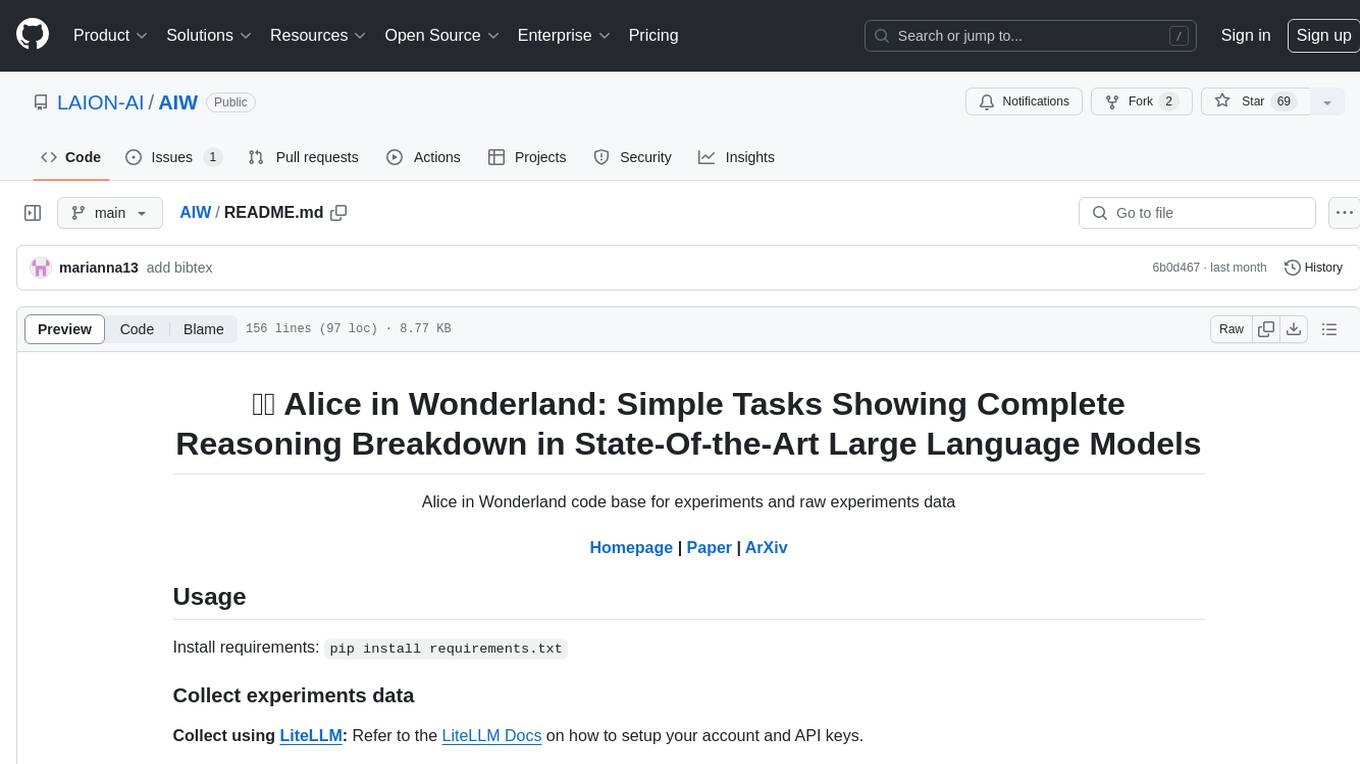Open the Sign up page
This screenshot has width=1360, height=764.
pyautogui.click(x=1323, y=35)
